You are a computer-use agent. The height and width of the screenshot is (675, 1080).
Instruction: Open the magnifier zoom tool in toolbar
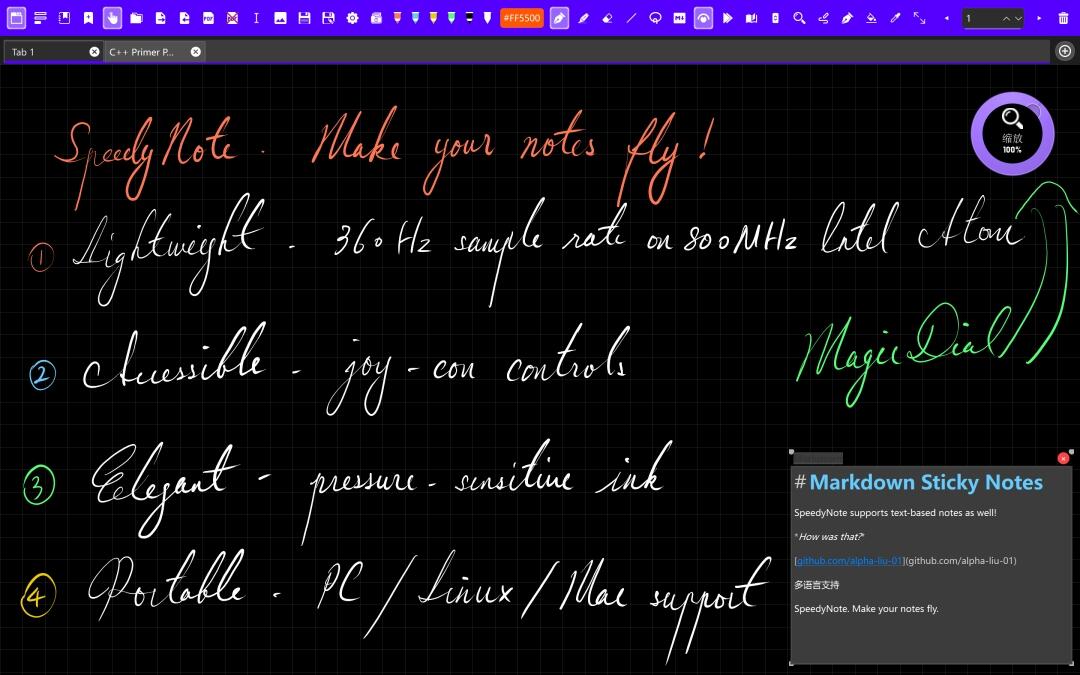(799, 18)
